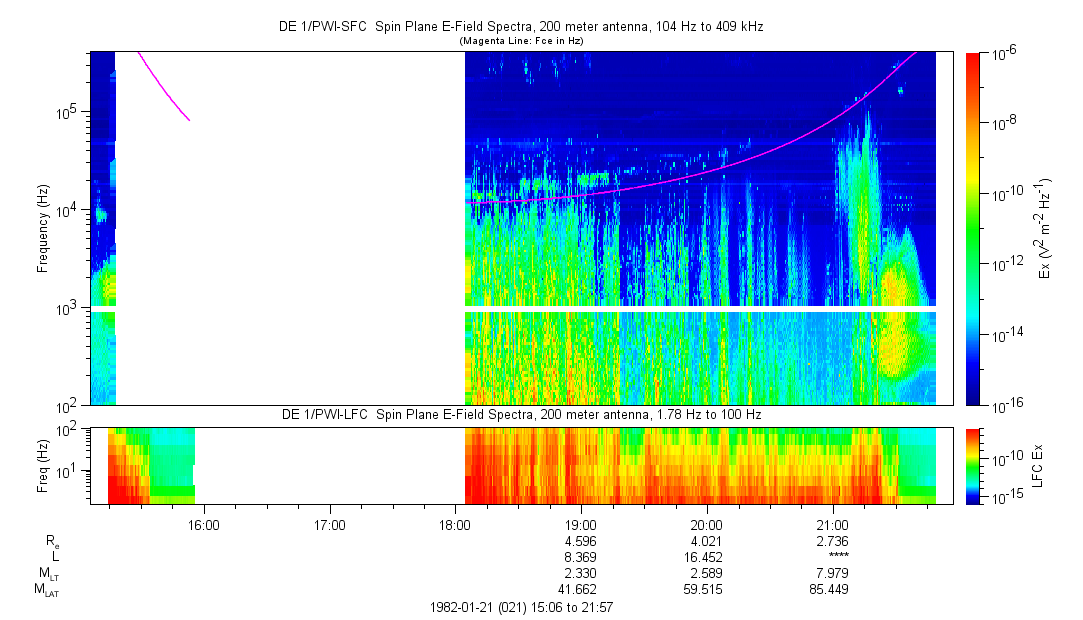The width and height of the screenshot is (1083, 620).
Task: Click the Frequency (Hz) y-axis label
Action: pyautogui.click(x=43, y=229)
